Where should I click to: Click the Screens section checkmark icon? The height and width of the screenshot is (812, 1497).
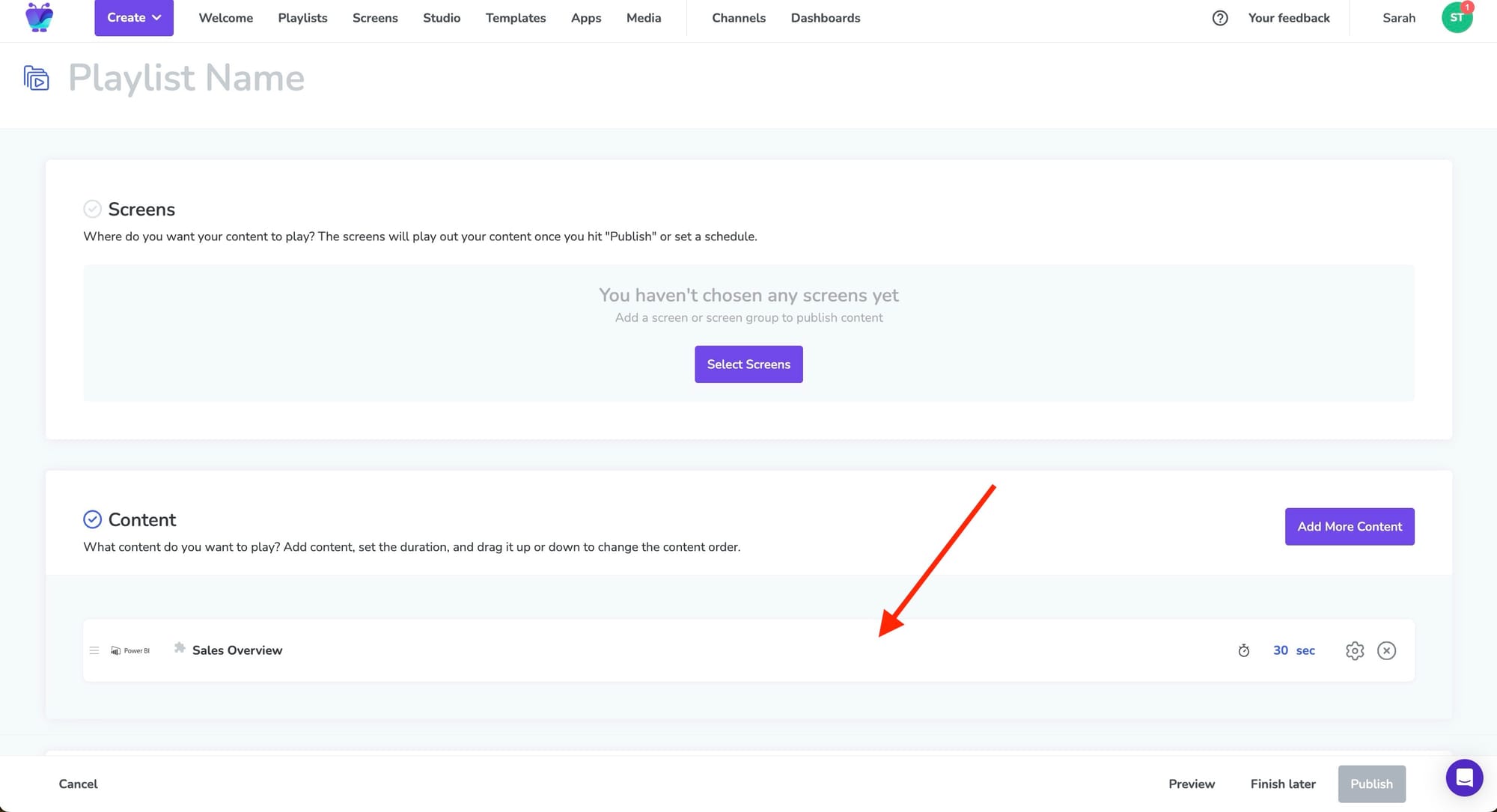click(x=92, y=209)
